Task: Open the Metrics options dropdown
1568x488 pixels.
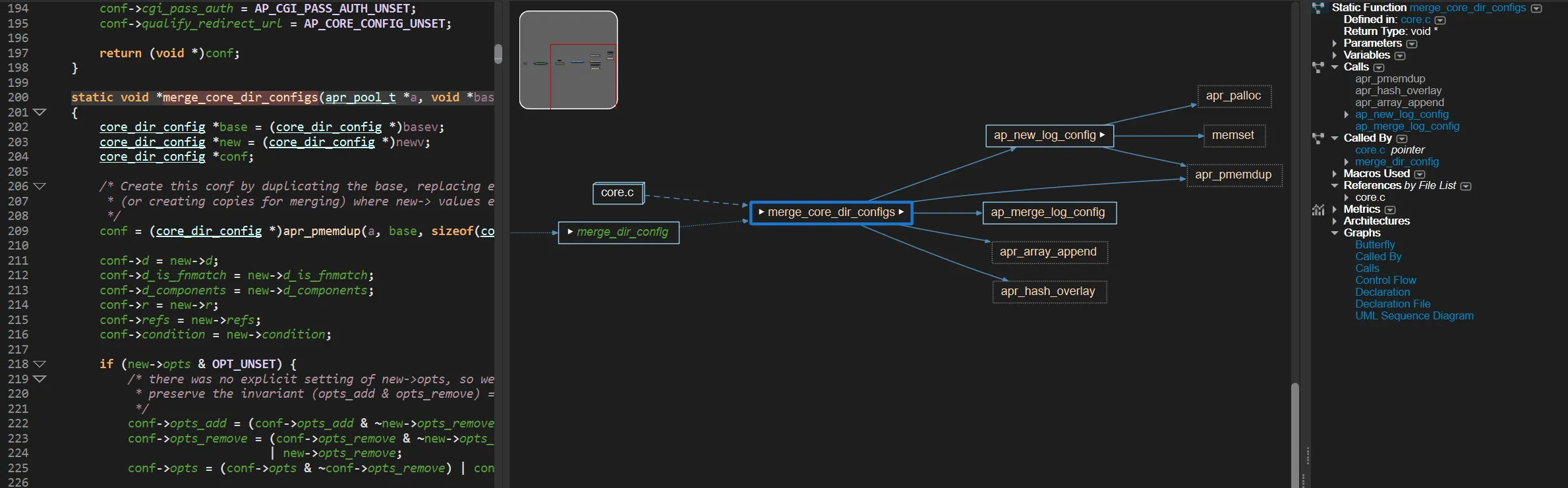Action: click(x=1390, y=210)
